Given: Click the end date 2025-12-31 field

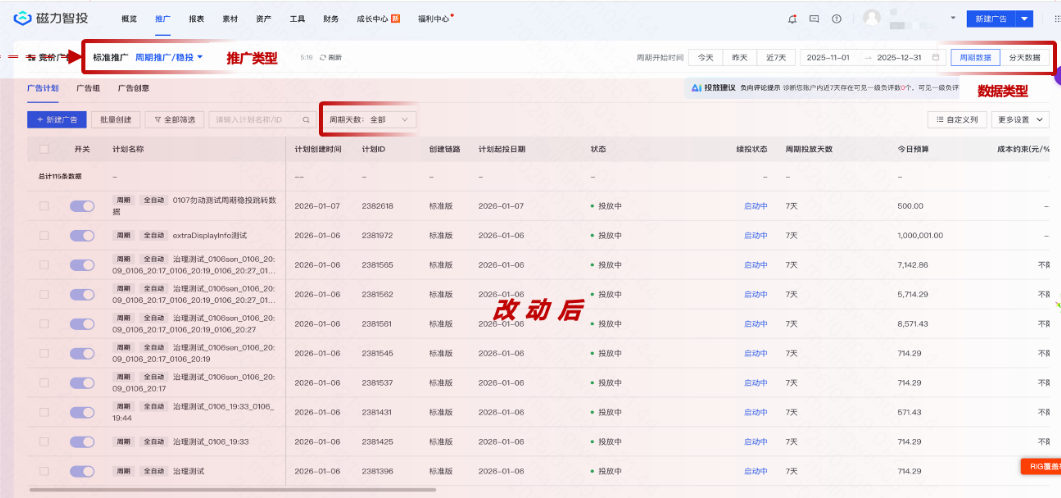Looking at the screenshot, I should click(899, 58).
